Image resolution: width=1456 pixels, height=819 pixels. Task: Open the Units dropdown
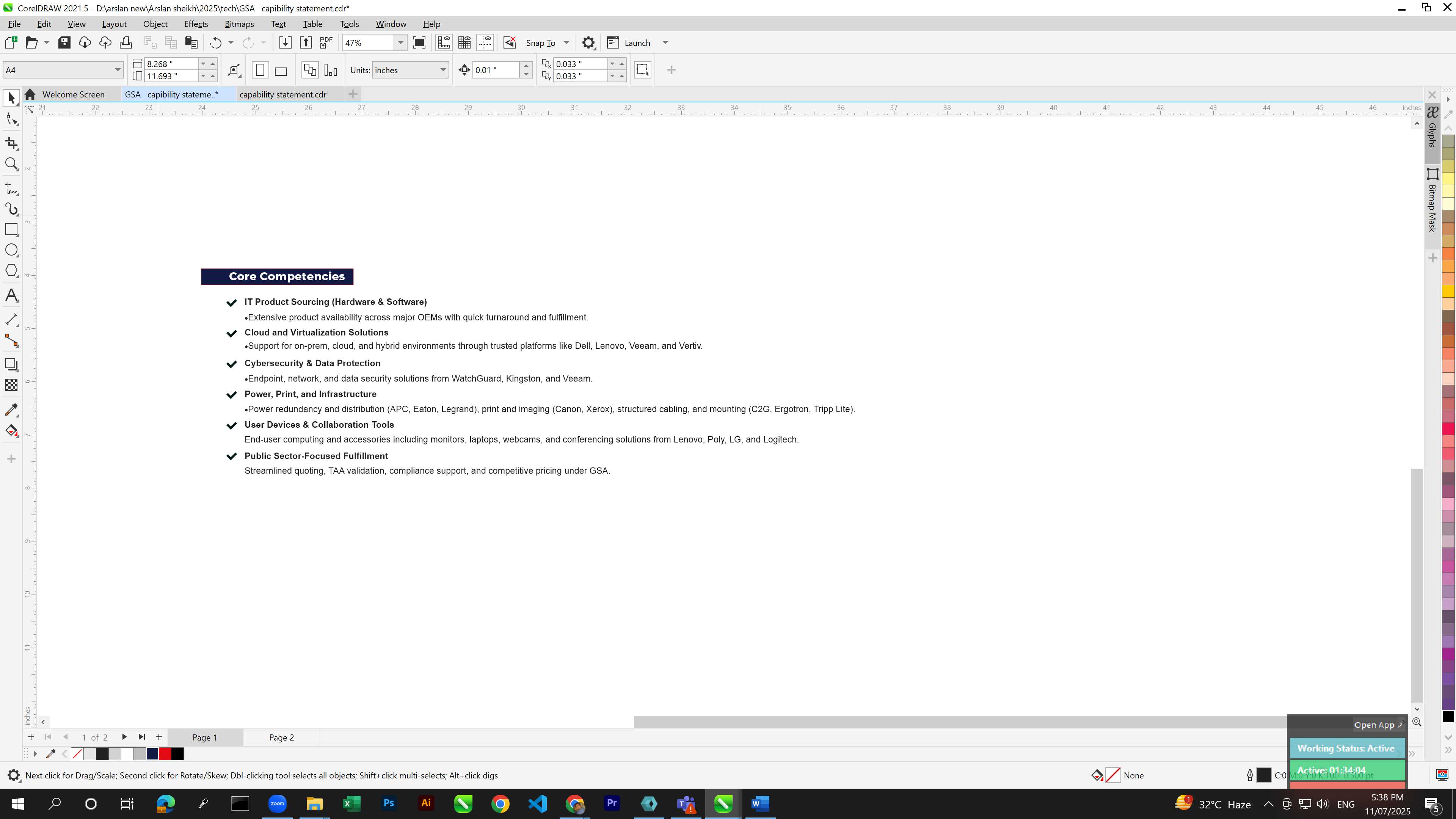pyautogui.click(x=442, y=70)
